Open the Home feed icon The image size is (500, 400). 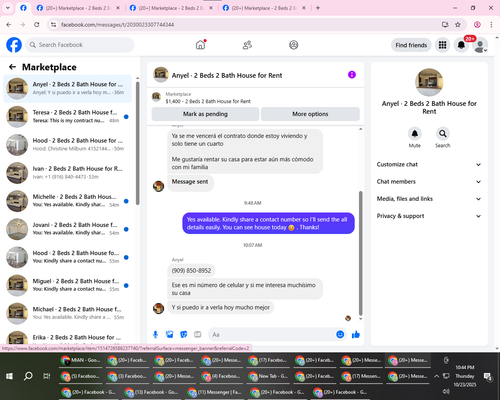[x=200, y=45]
